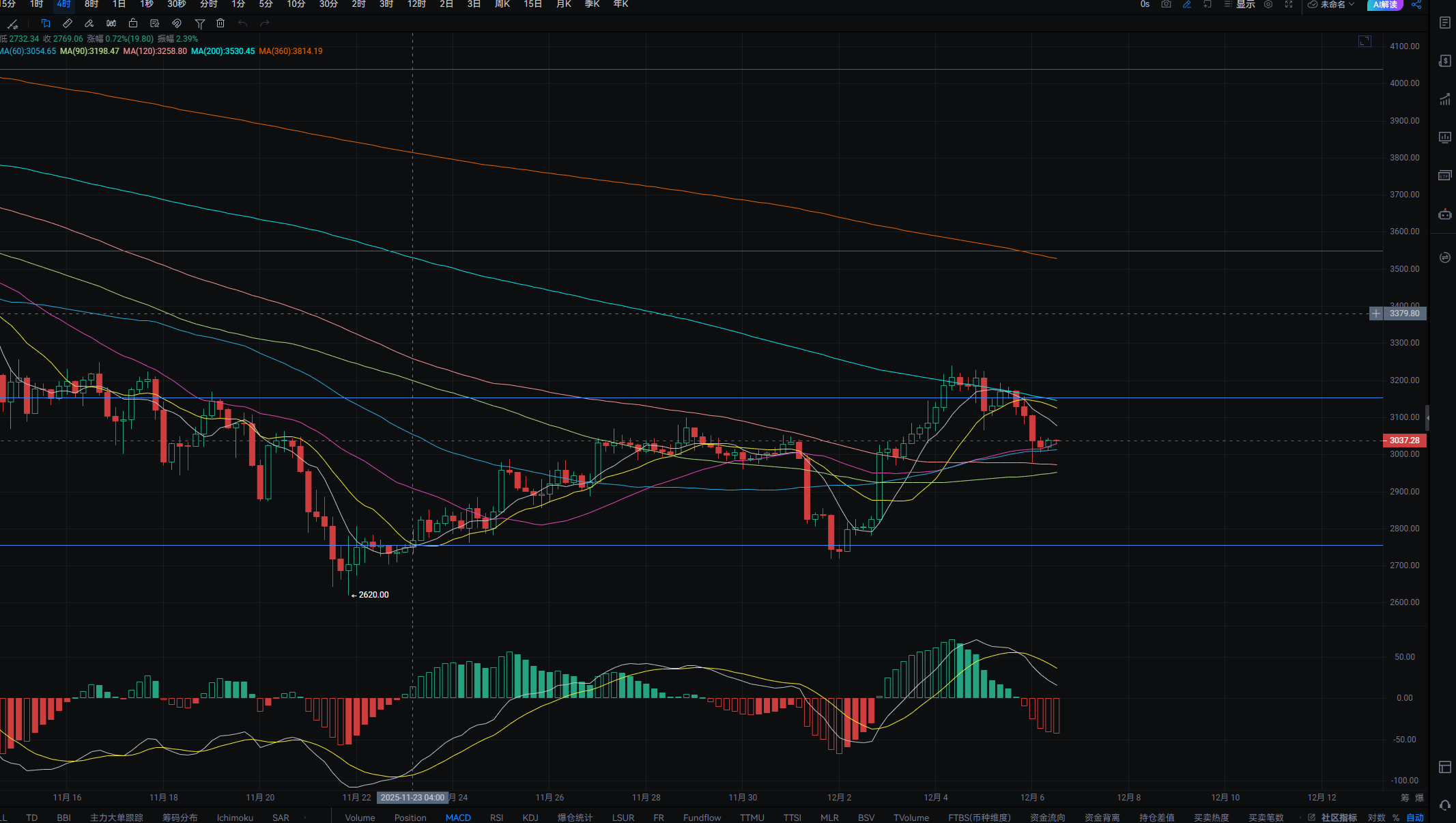Take a chart screenshot with camera icon

click(1166, 4)
